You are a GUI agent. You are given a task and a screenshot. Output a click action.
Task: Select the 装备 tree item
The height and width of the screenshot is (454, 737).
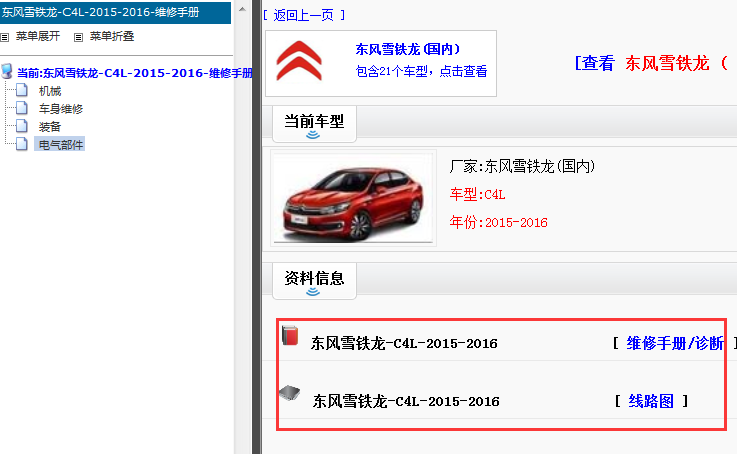click(x=50, y=127)
